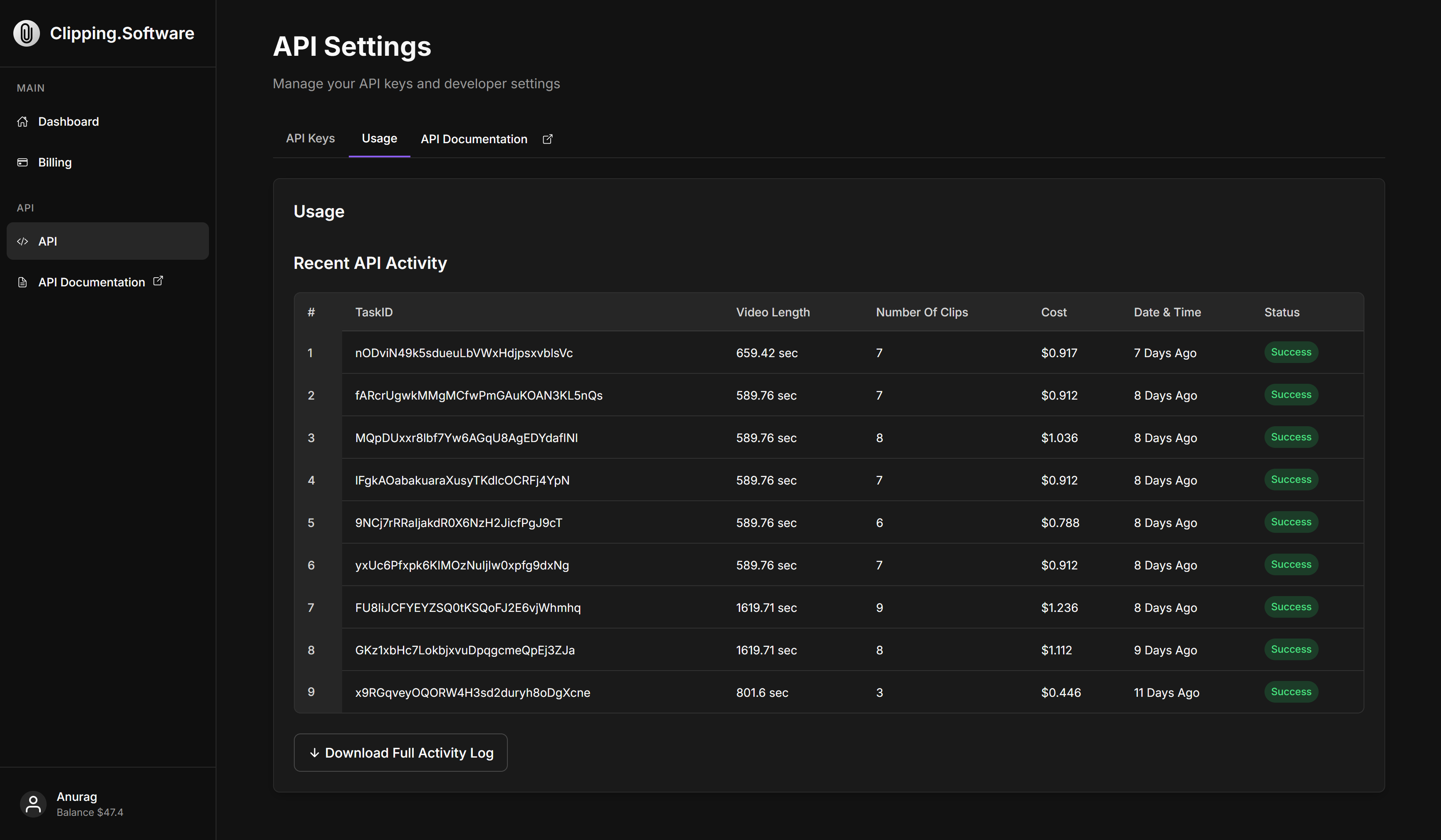
Task: Click task ID MQpDUxxr8Ibf7Yw6AGqU8AgEDYdafINI
Action: (466, 437)
